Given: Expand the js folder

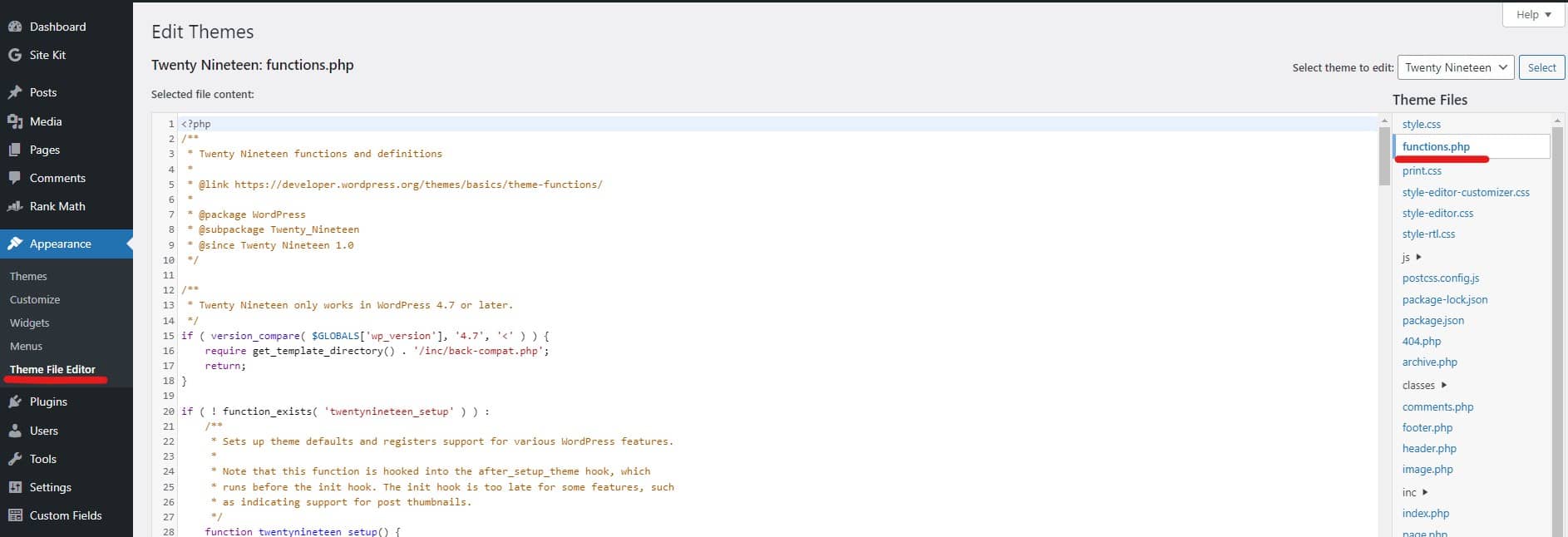Looking at the screenshot, I should (1412, 257).
